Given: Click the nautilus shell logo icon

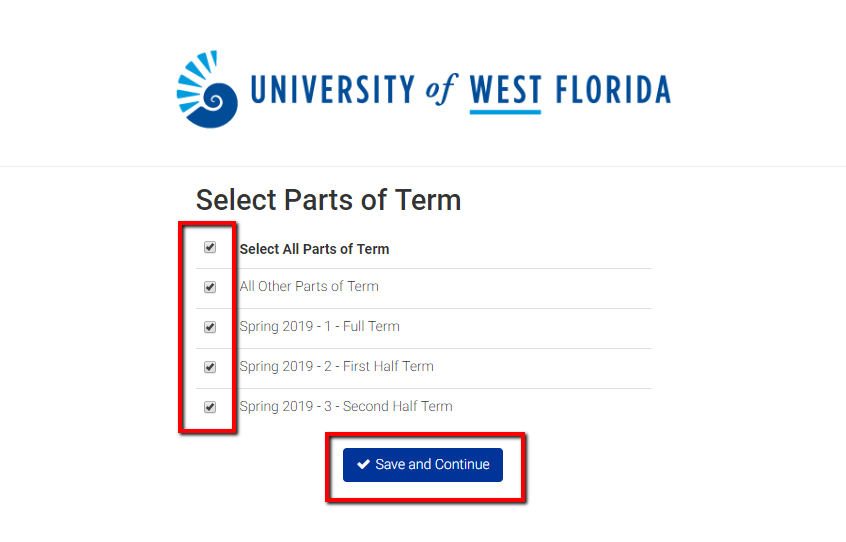Looking at the screenshot, I should coord(207,86).
